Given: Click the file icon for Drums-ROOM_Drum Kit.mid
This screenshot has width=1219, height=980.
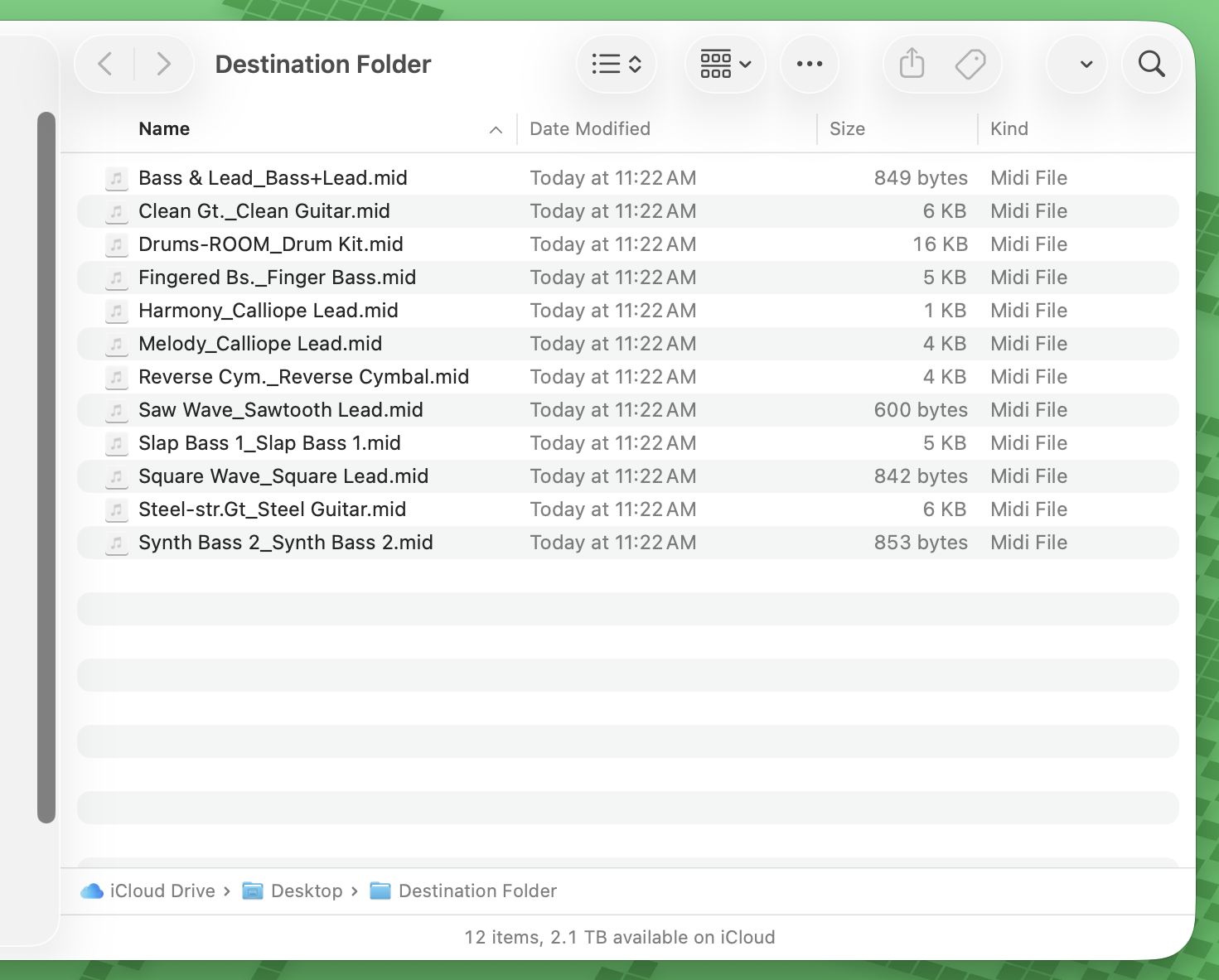Looking at the screenshot, I should pos(117,244).
